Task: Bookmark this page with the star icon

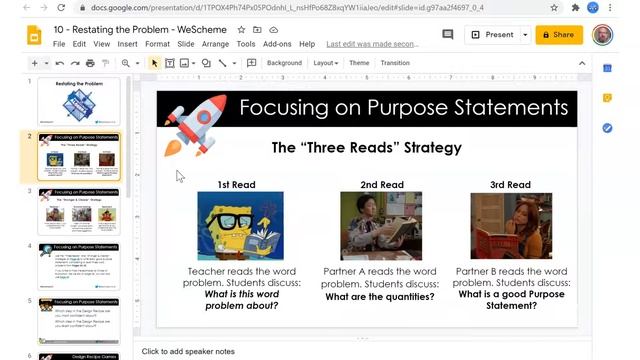Action: (x=554, y=8)
